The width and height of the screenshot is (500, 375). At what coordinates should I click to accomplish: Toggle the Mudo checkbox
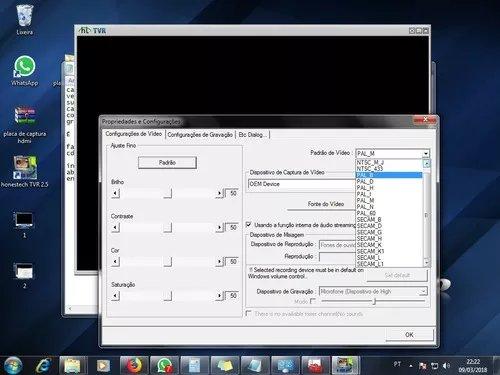(x=313, y=301)
